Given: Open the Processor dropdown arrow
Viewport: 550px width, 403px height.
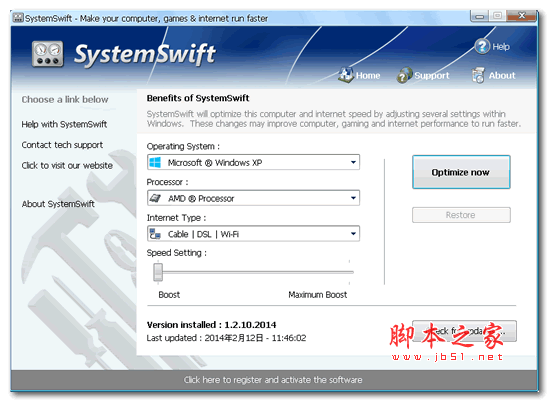Looking at the screenshot, I should pos(353,198).
